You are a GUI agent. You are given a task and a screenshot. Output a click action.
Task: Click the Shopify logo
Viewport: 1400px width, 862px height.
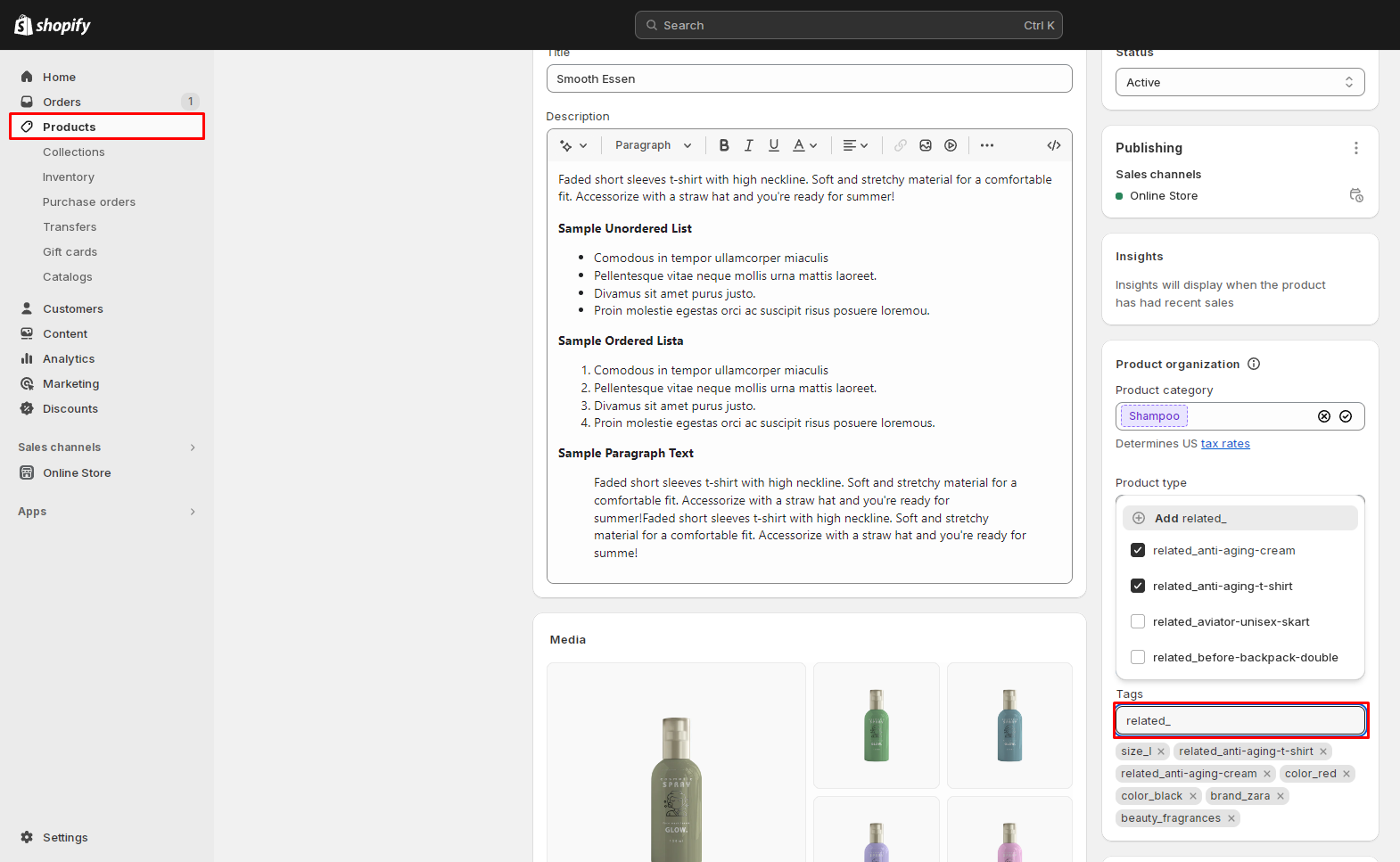coord(53,25)
